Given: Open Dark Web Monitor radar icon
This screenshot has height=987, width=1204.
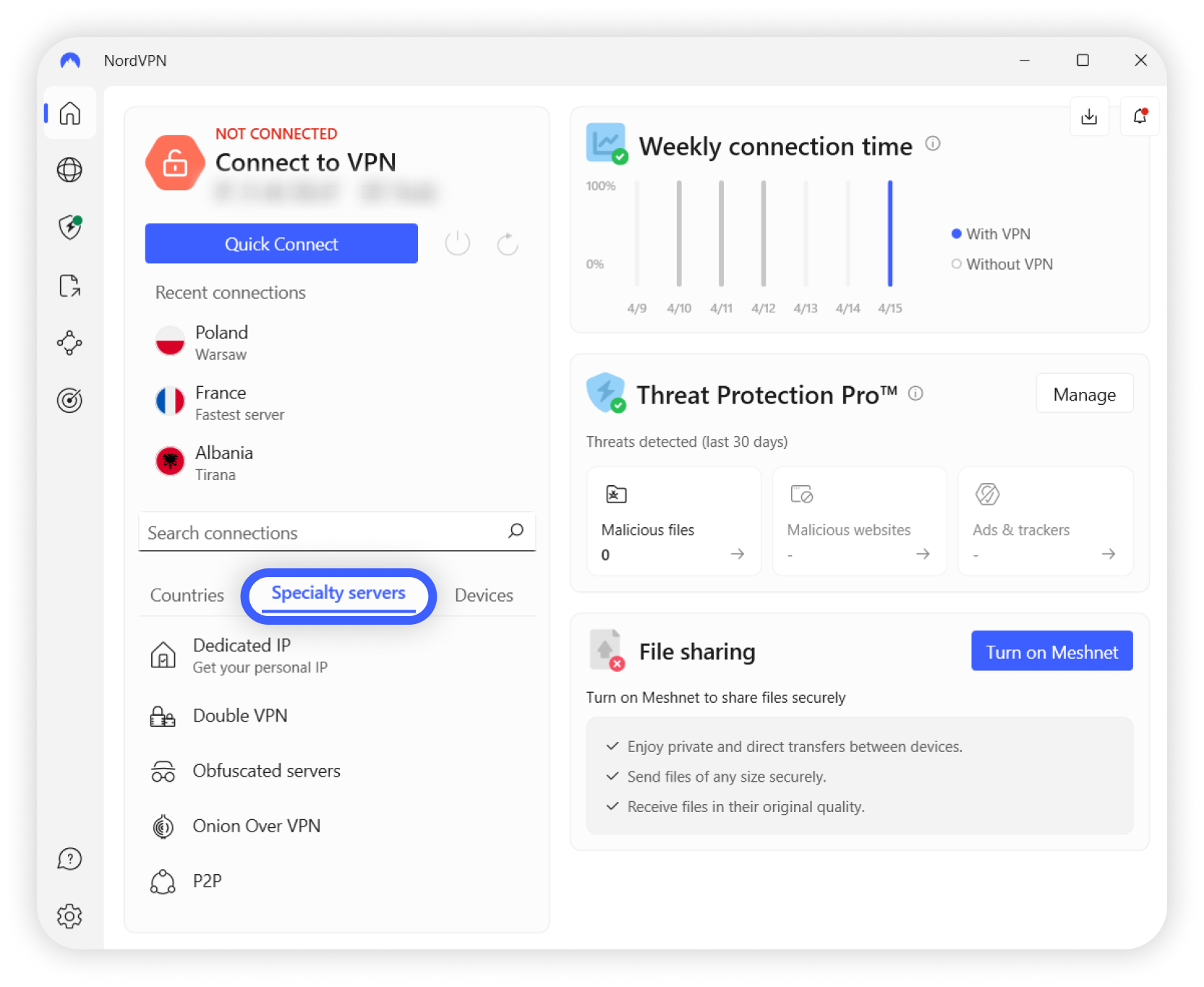Looking at the screenshot, I should [x=69, y=400].
